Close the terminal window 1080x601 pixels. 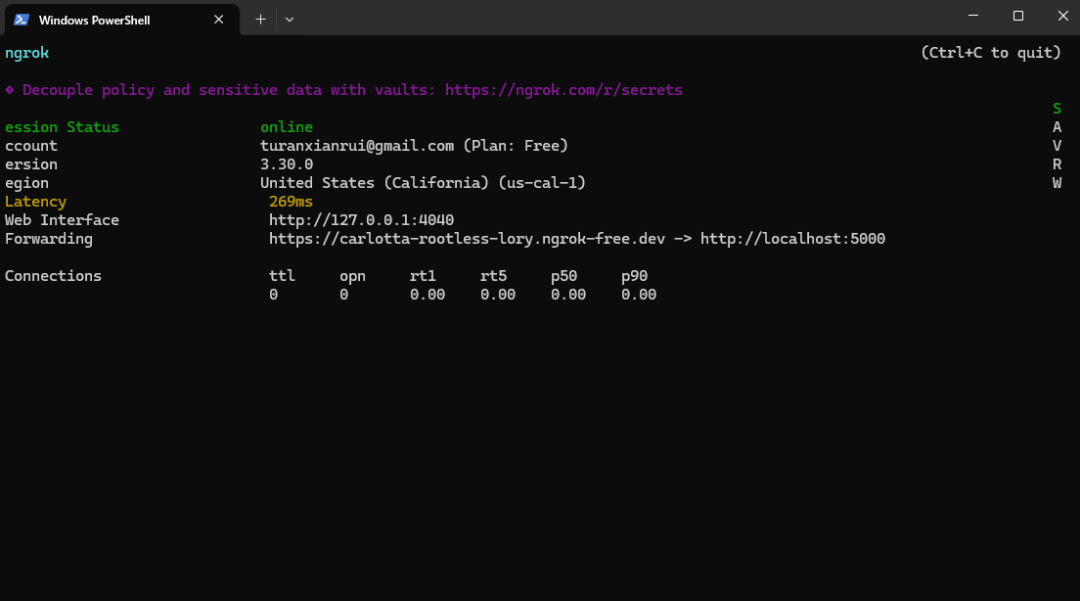coord(1062,15)
